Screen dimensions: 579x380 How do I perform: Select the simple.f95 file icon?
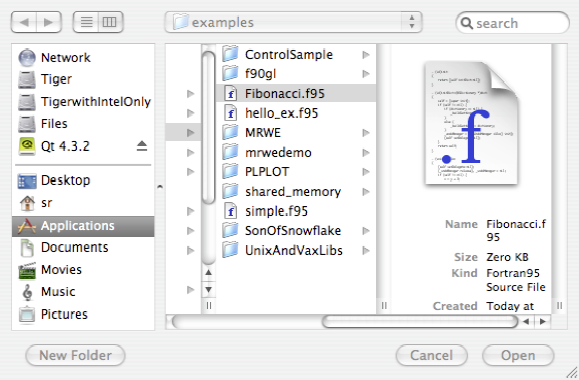click(231, 211)
